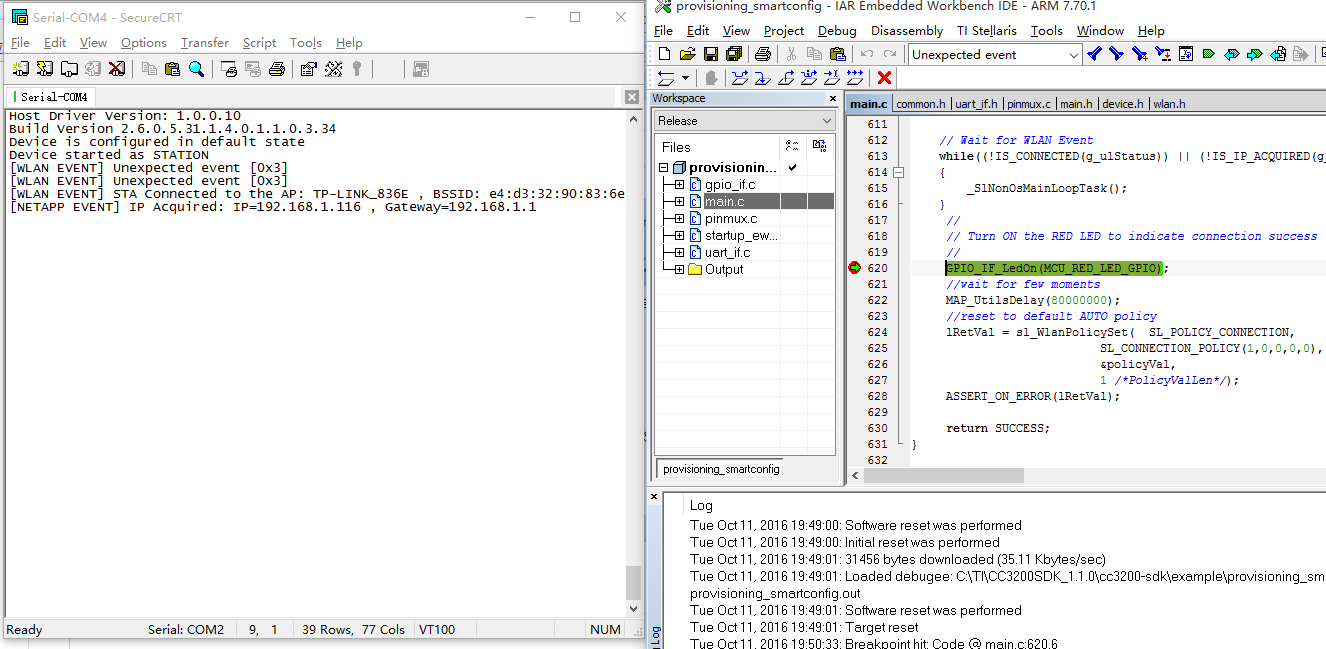Click SecureCRT terminal vertical scrollbar

[632, 366]
